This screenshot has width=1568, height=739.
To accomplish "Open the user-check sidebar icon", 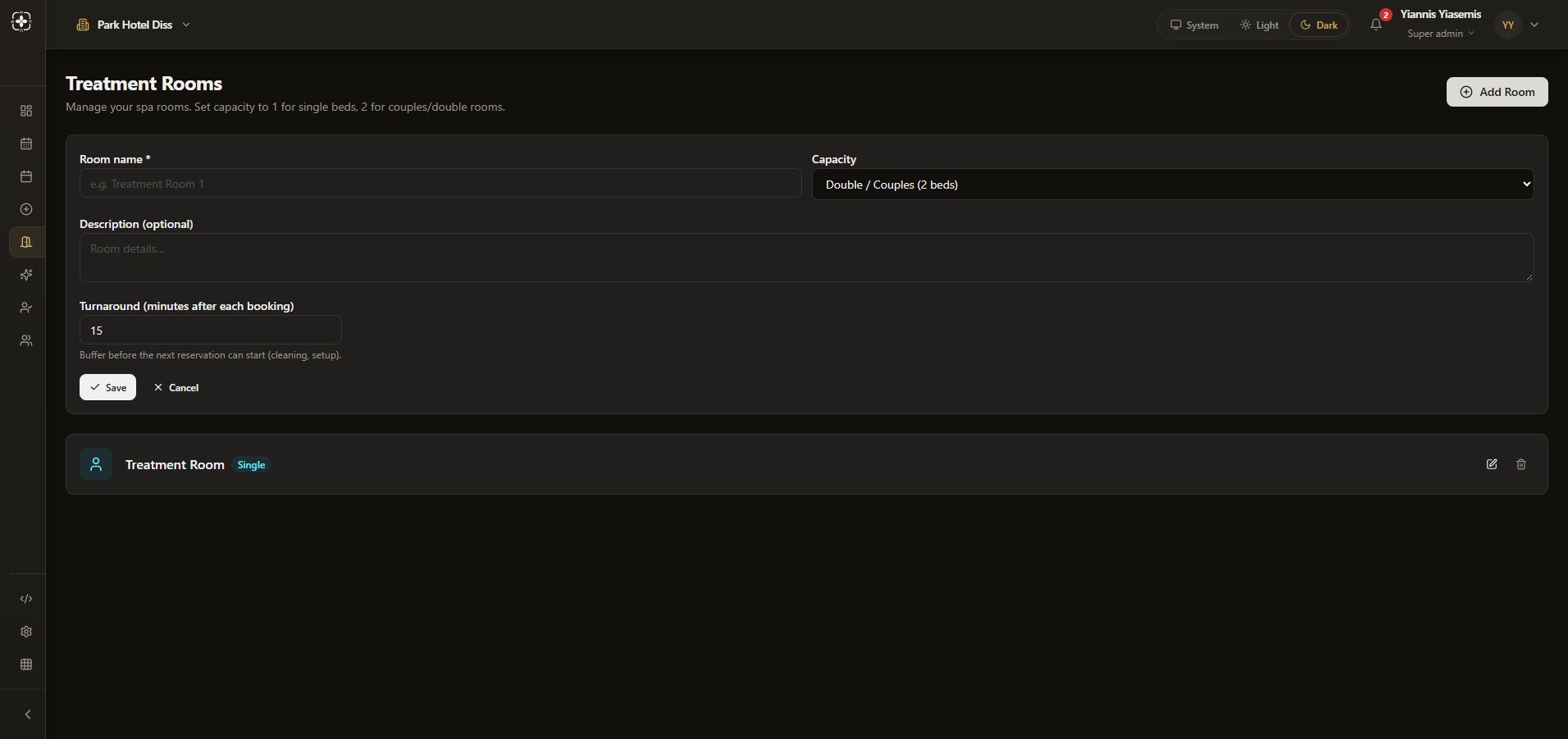I will [x=26, y=308].
